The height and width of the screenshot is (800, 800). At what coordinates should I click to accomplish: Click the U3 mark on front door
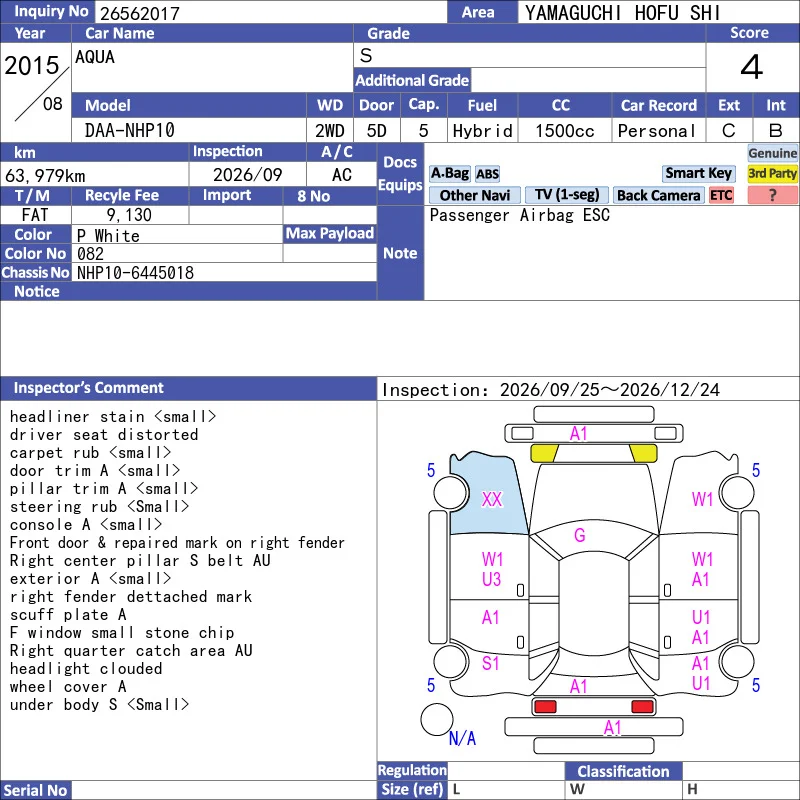point(492,580)
